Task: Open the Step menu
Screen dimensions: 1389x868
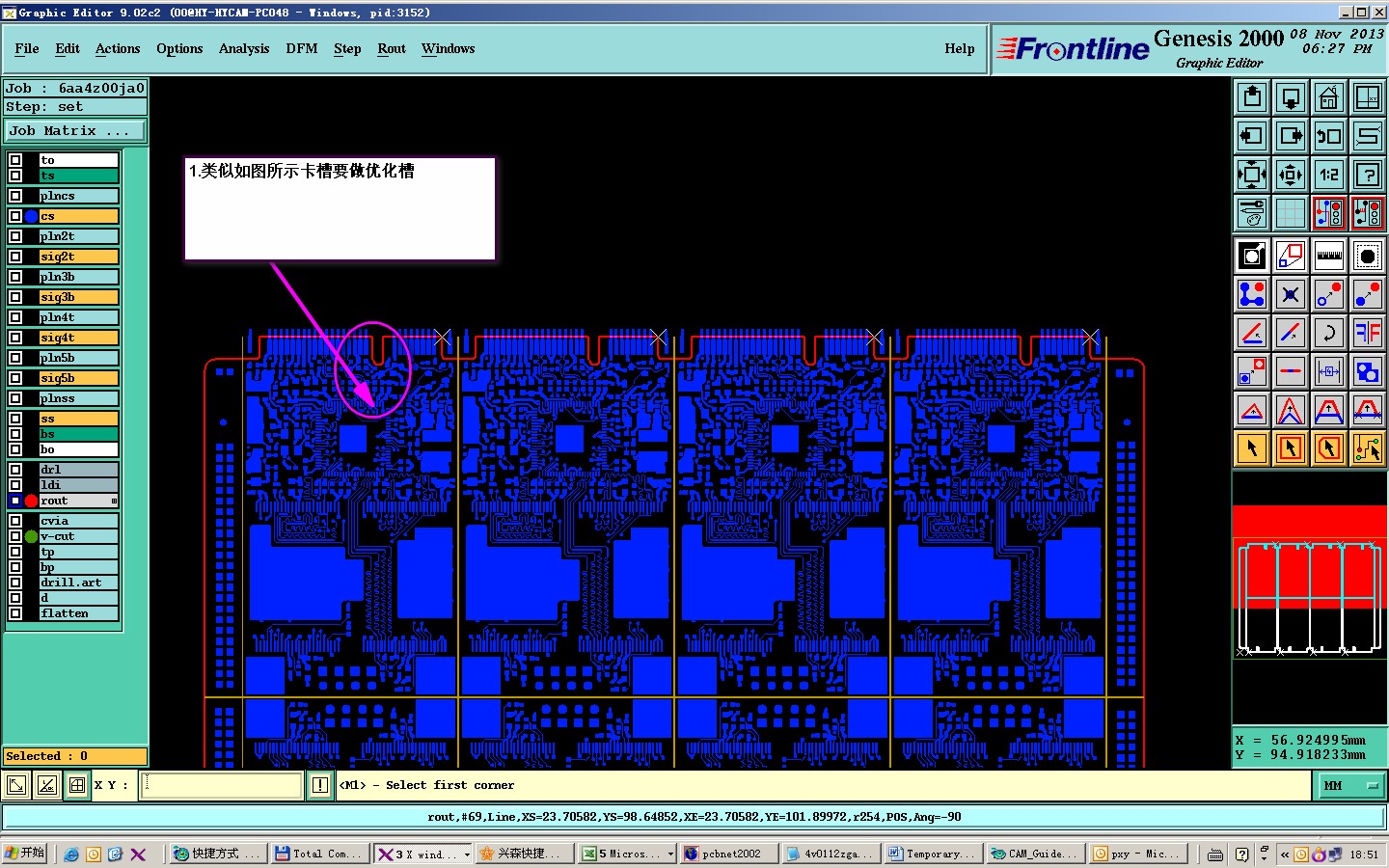Action: (347, 48)
